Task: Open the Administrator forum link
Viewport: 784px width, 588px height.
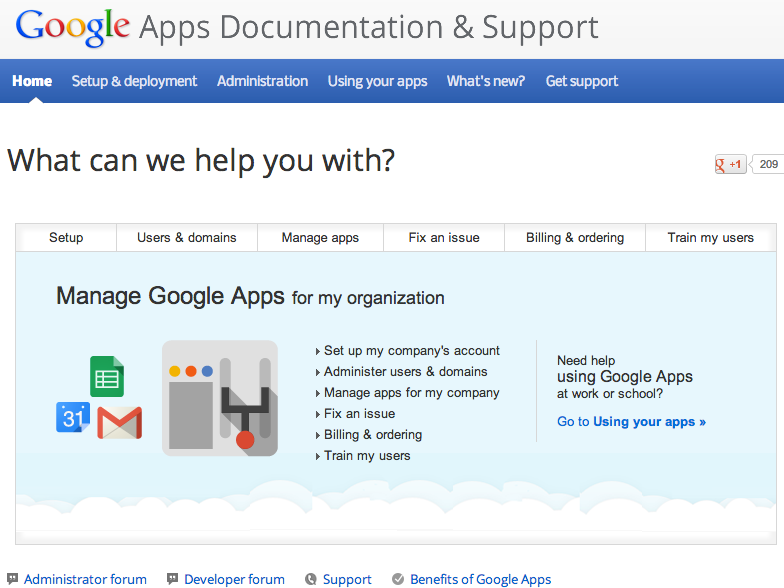Action: pos(86,579)
